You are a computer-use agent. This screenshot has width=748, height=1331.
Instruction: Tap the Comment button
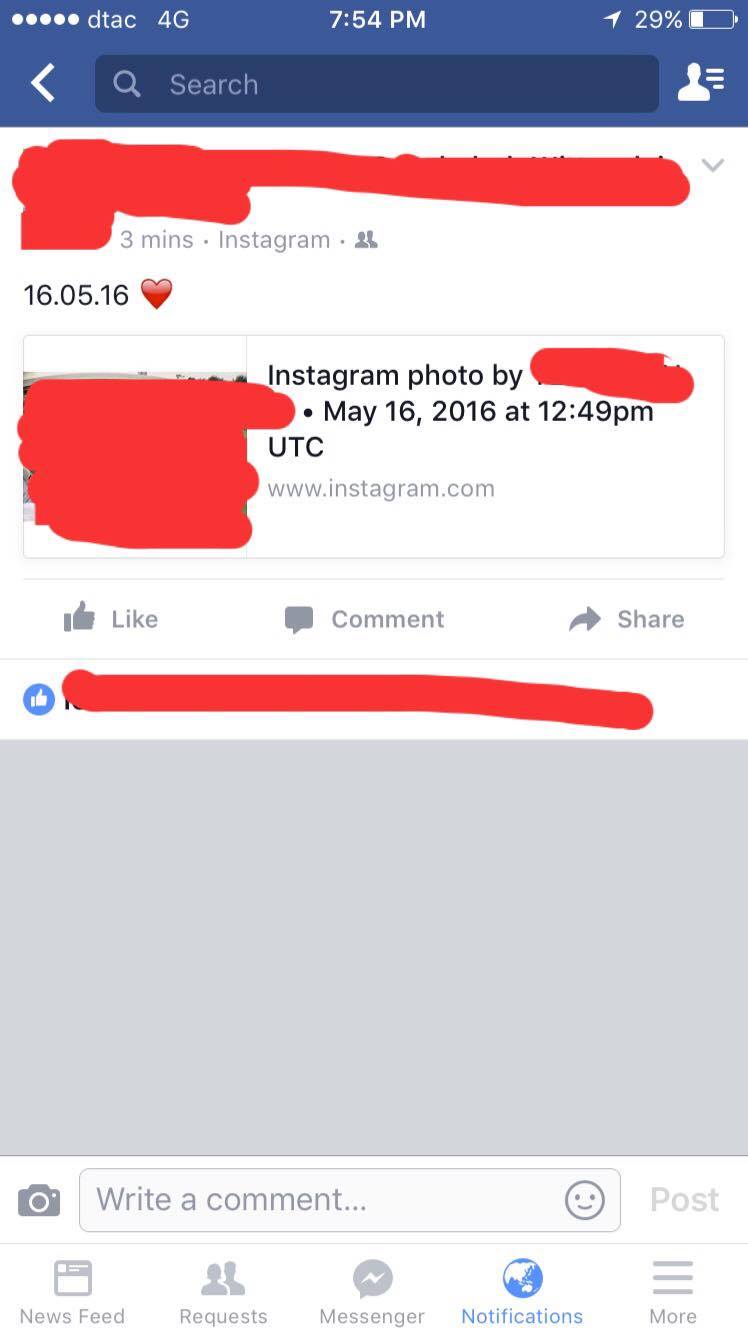(364, 619)
